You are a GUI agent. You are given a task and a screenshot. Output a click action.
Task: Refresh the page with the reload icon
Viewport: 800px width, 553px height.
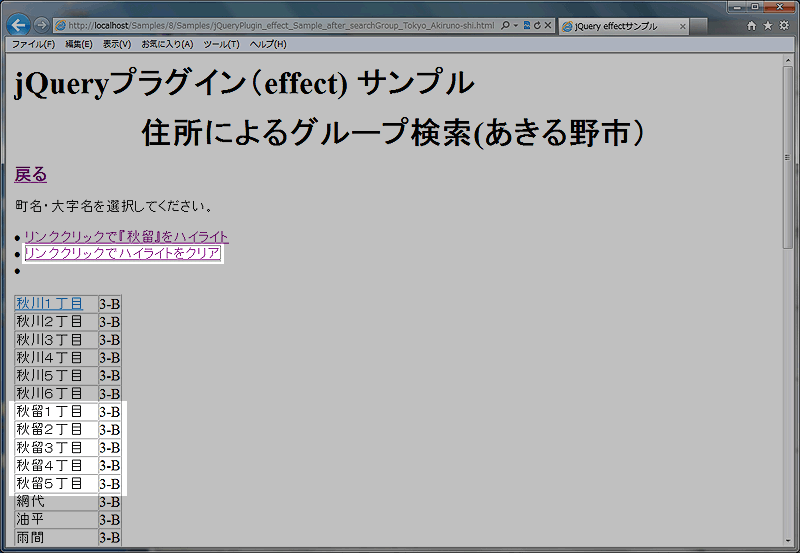(x=537, y=25)
